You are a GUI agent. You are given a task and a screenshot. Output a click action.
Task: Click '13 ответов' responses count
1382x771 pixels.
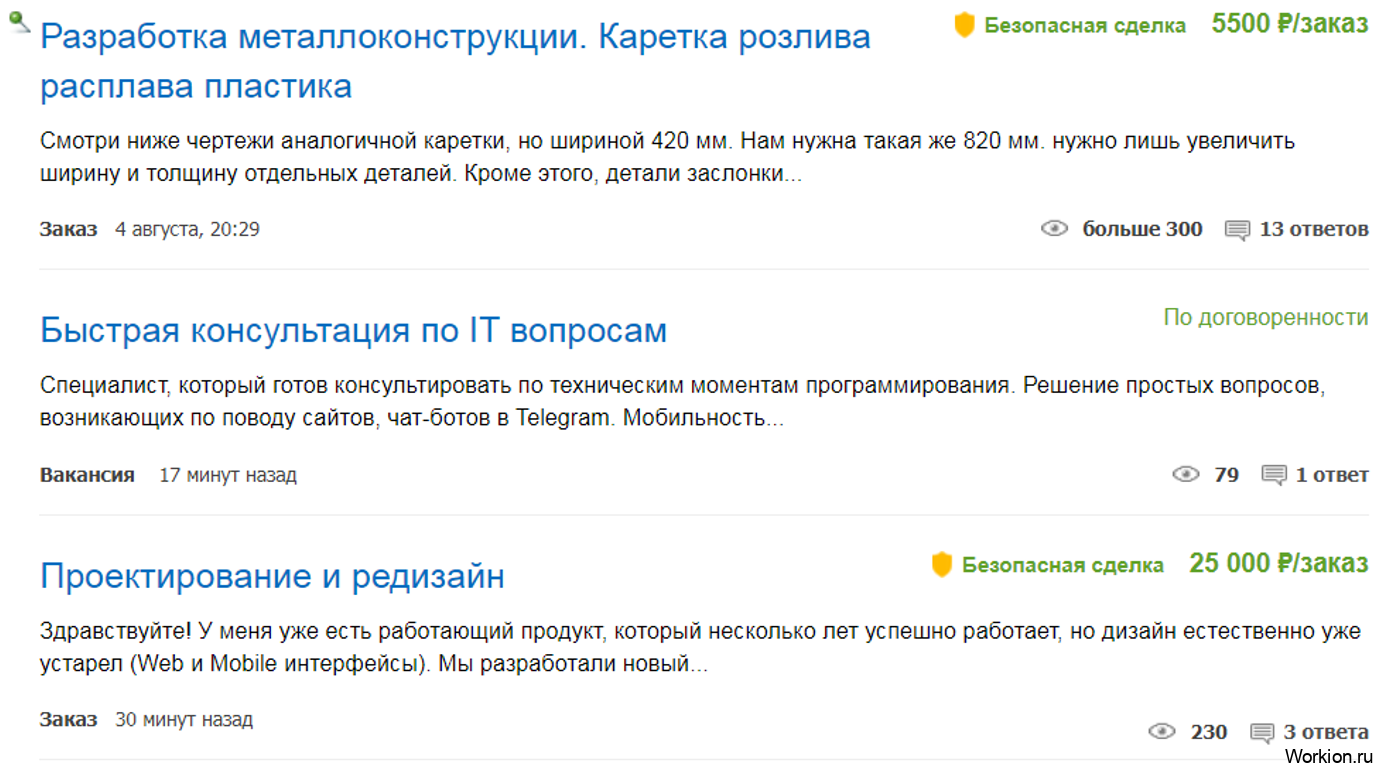click(1313, 229)
